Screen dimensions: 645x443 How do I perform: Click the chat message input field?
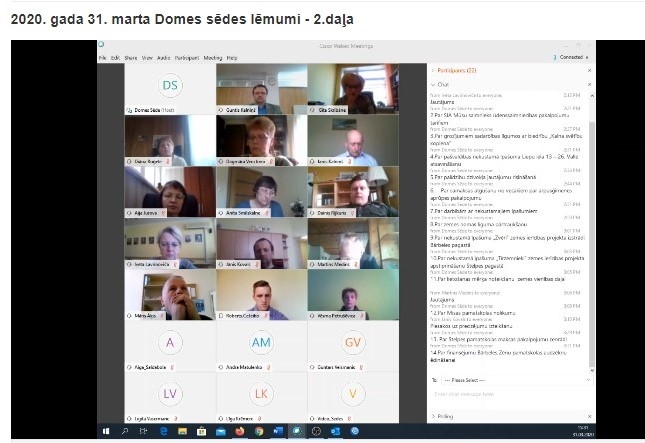(511, 394)
